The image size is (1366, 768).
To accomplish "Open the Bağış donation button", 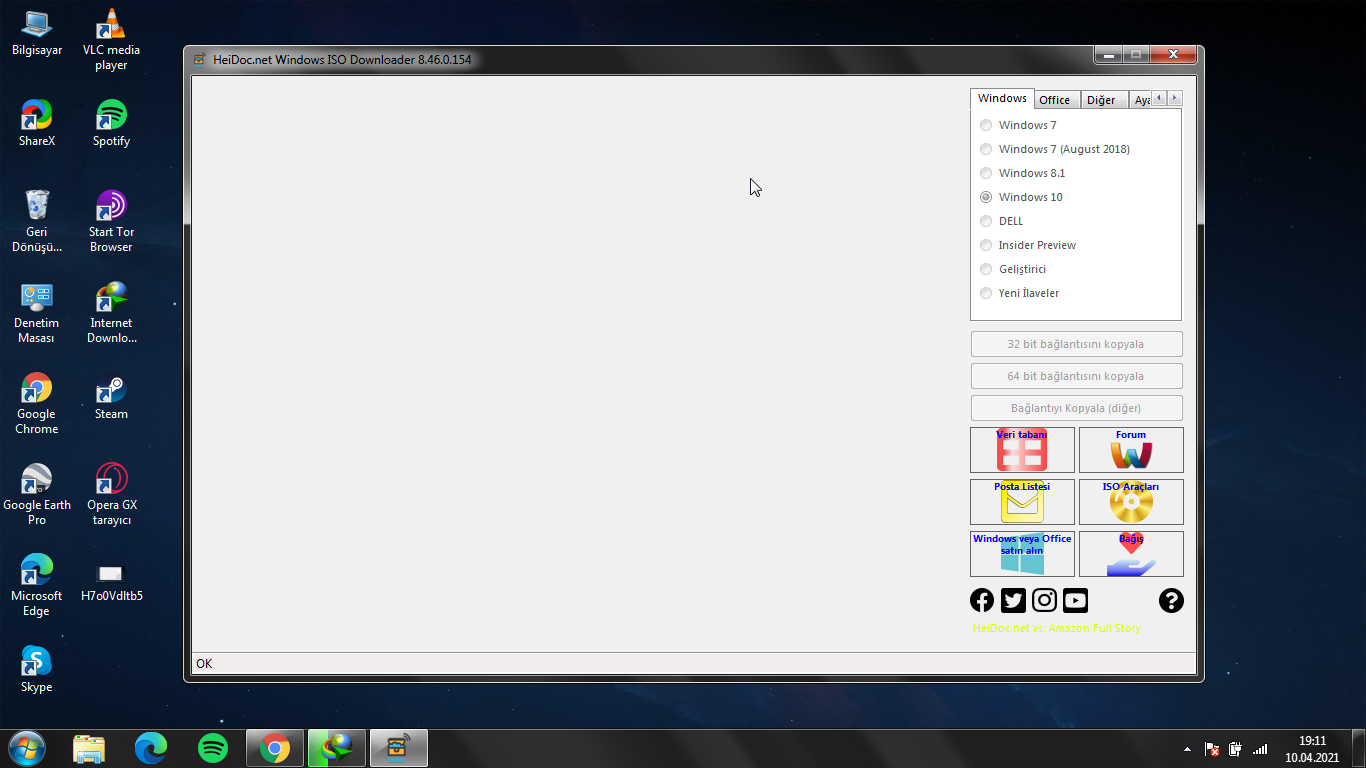I will (x=1131, y=554).
